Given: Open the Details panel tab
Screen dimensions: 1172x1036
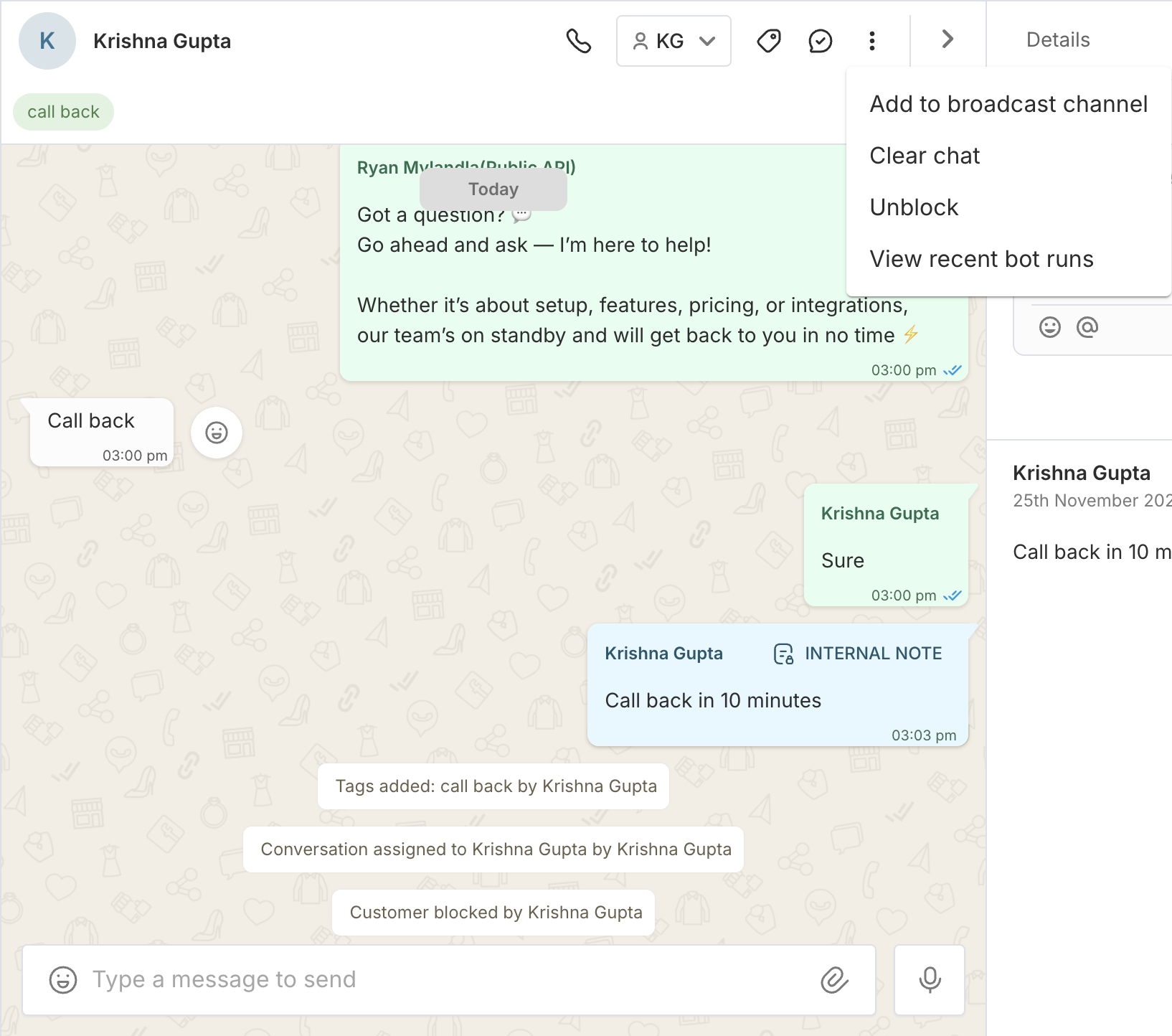Looking at the screenshot, I should [1058, 39].
